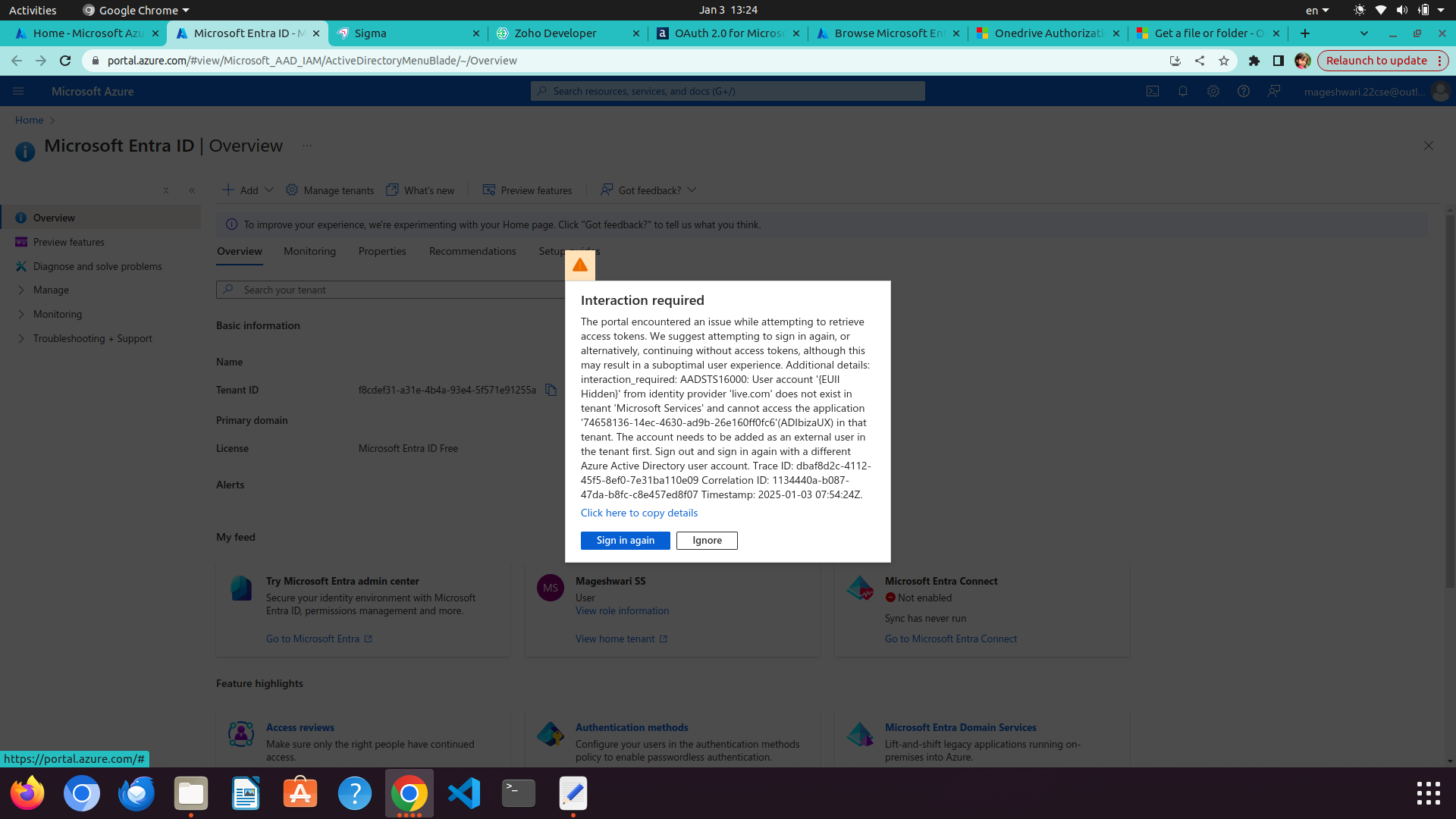Click Ignore button in dialog

click(x=707, y=540)
